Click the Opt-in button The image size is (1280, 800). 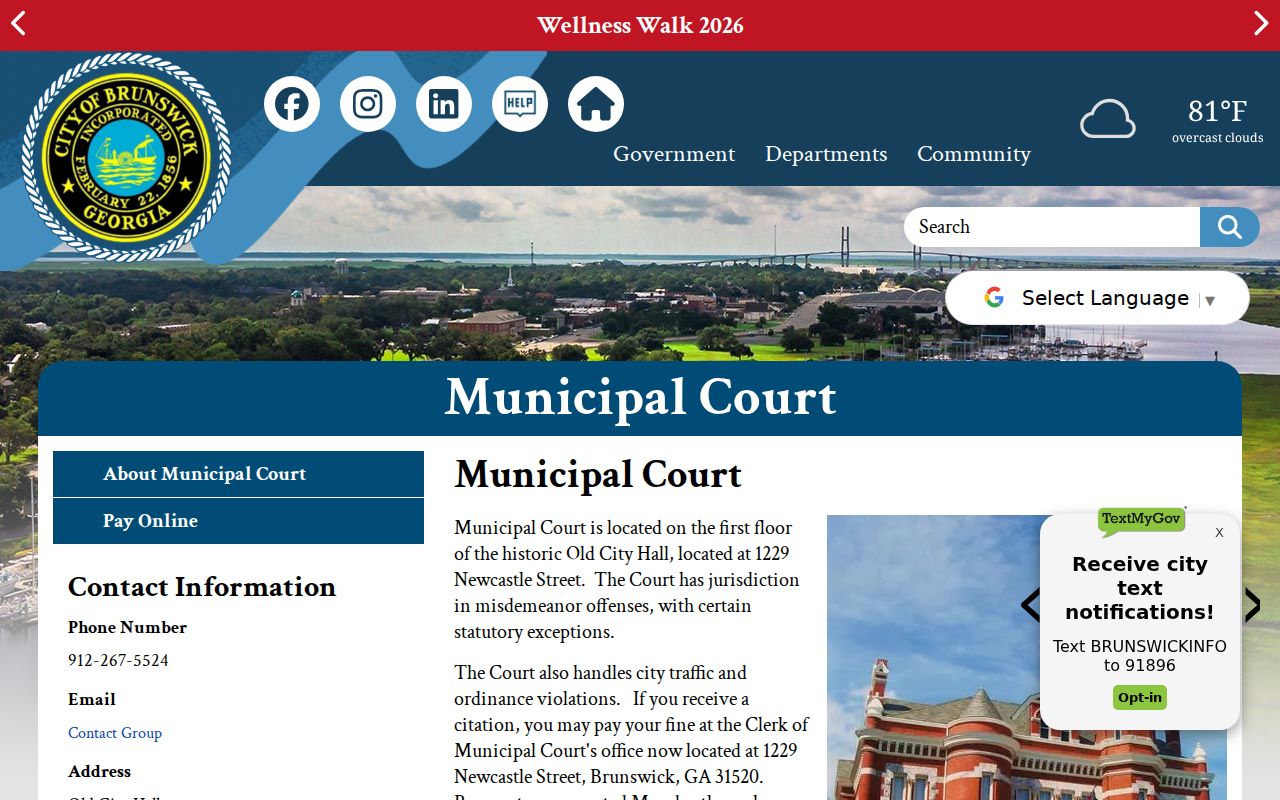[1140, 698]
